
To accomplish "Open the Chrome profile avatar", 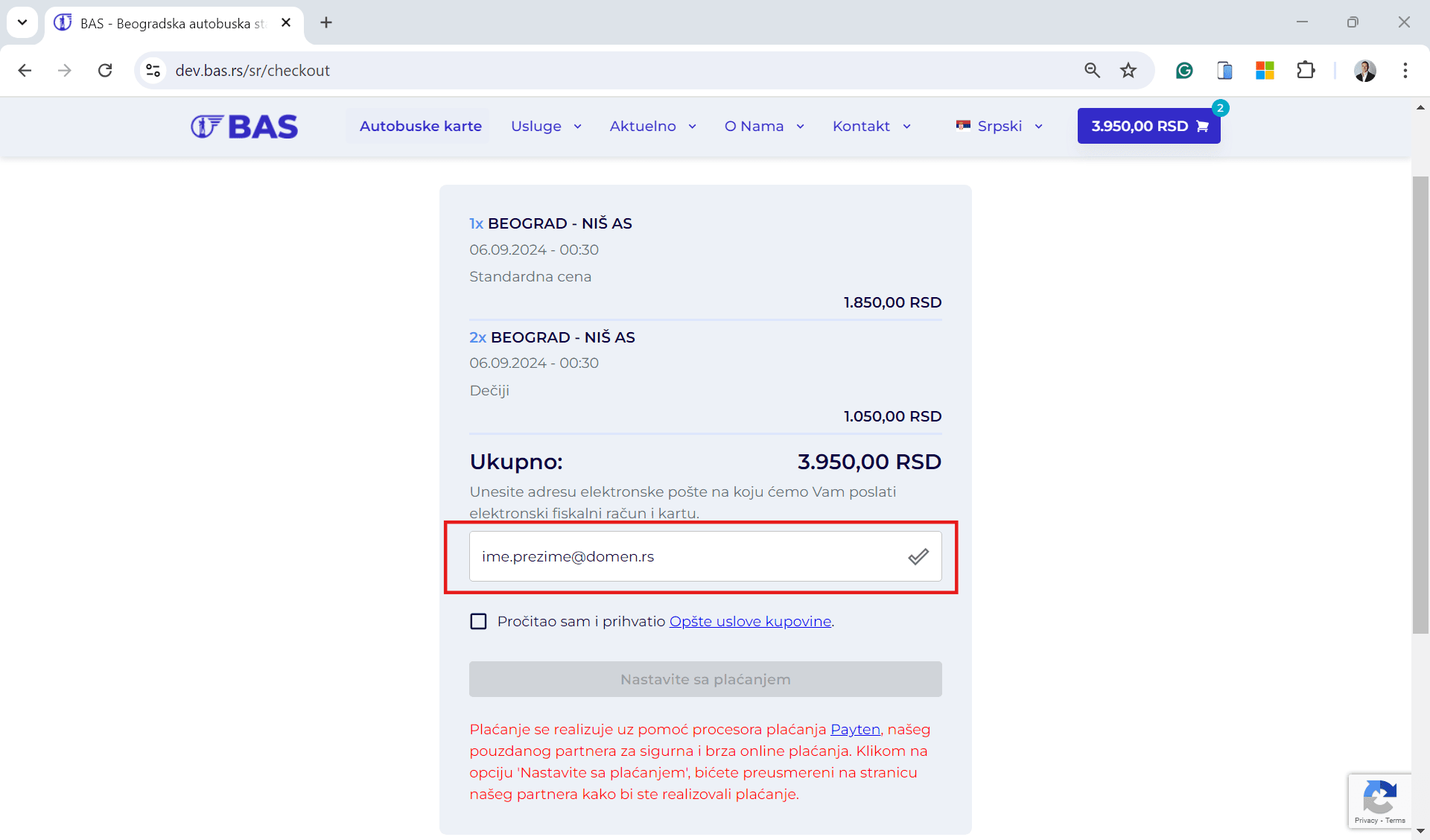I will click(1365, 70).
